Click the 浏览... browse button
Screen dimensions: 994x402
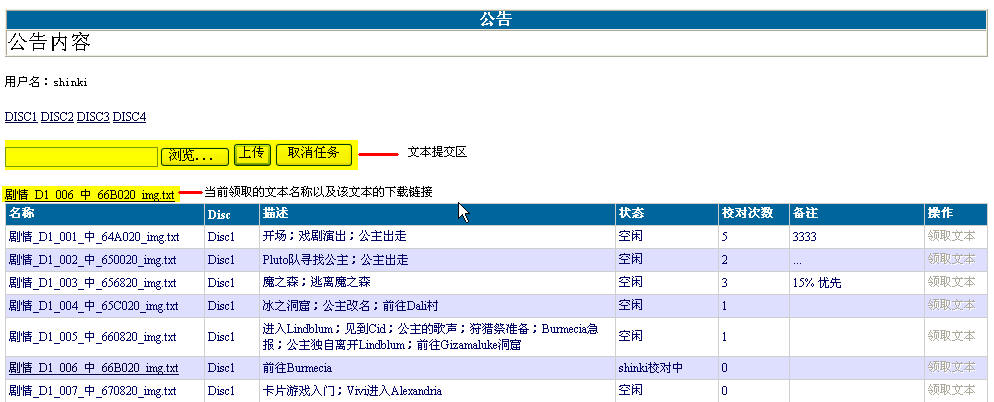[x=195, y=155]
